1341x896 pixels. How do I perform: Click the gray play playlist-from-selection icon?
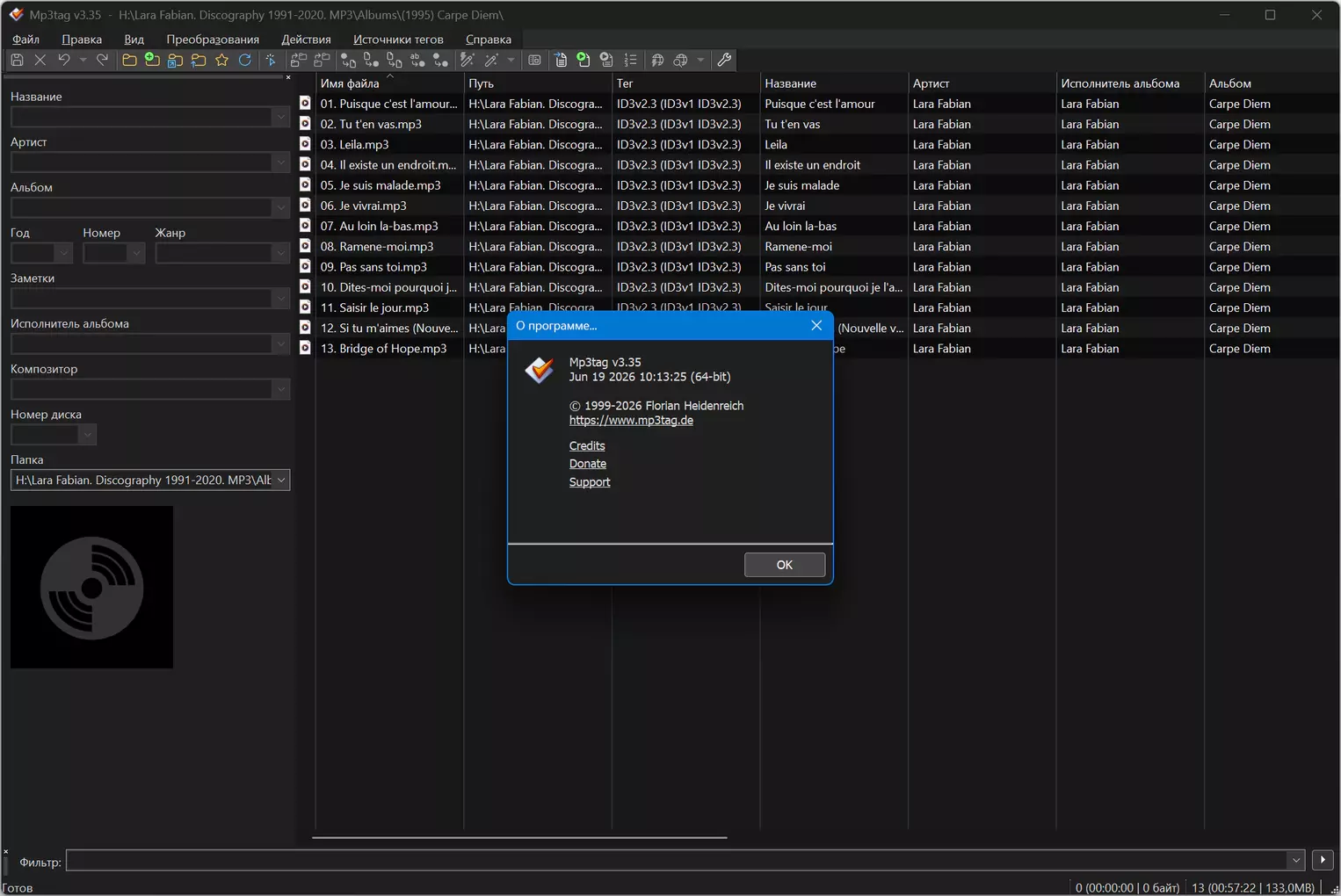tap(606, 60)
